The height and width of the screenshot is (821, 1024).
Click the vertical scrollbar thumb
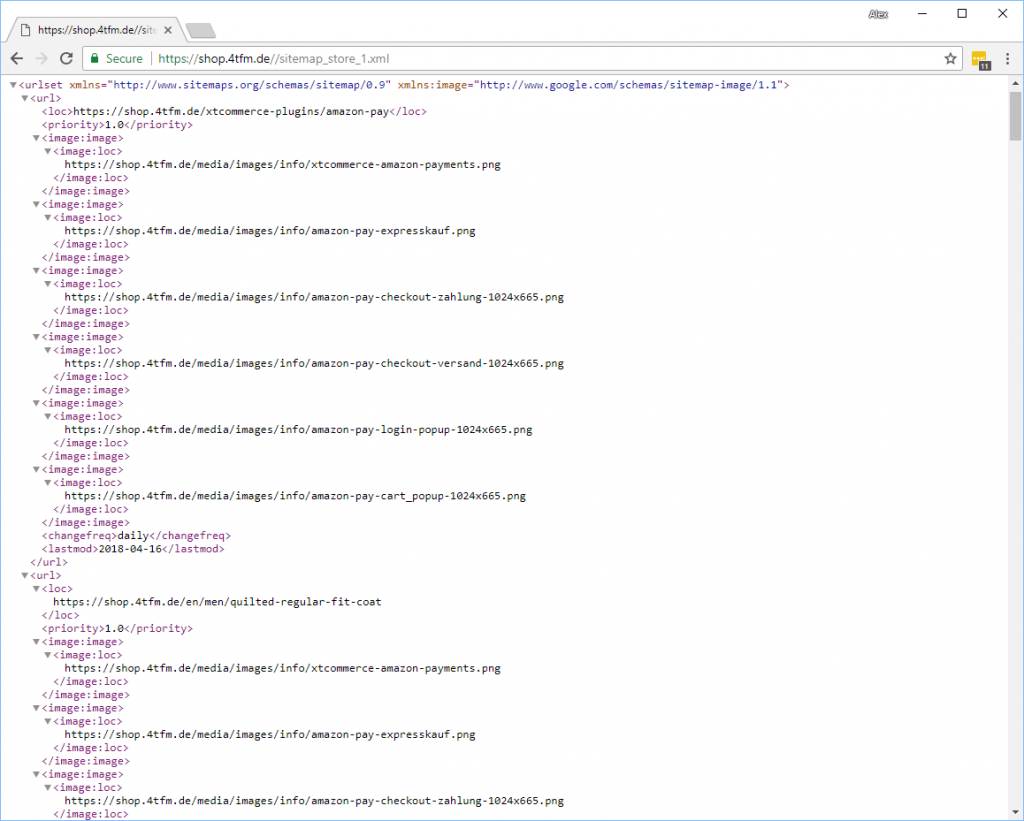pos(1015,115)
